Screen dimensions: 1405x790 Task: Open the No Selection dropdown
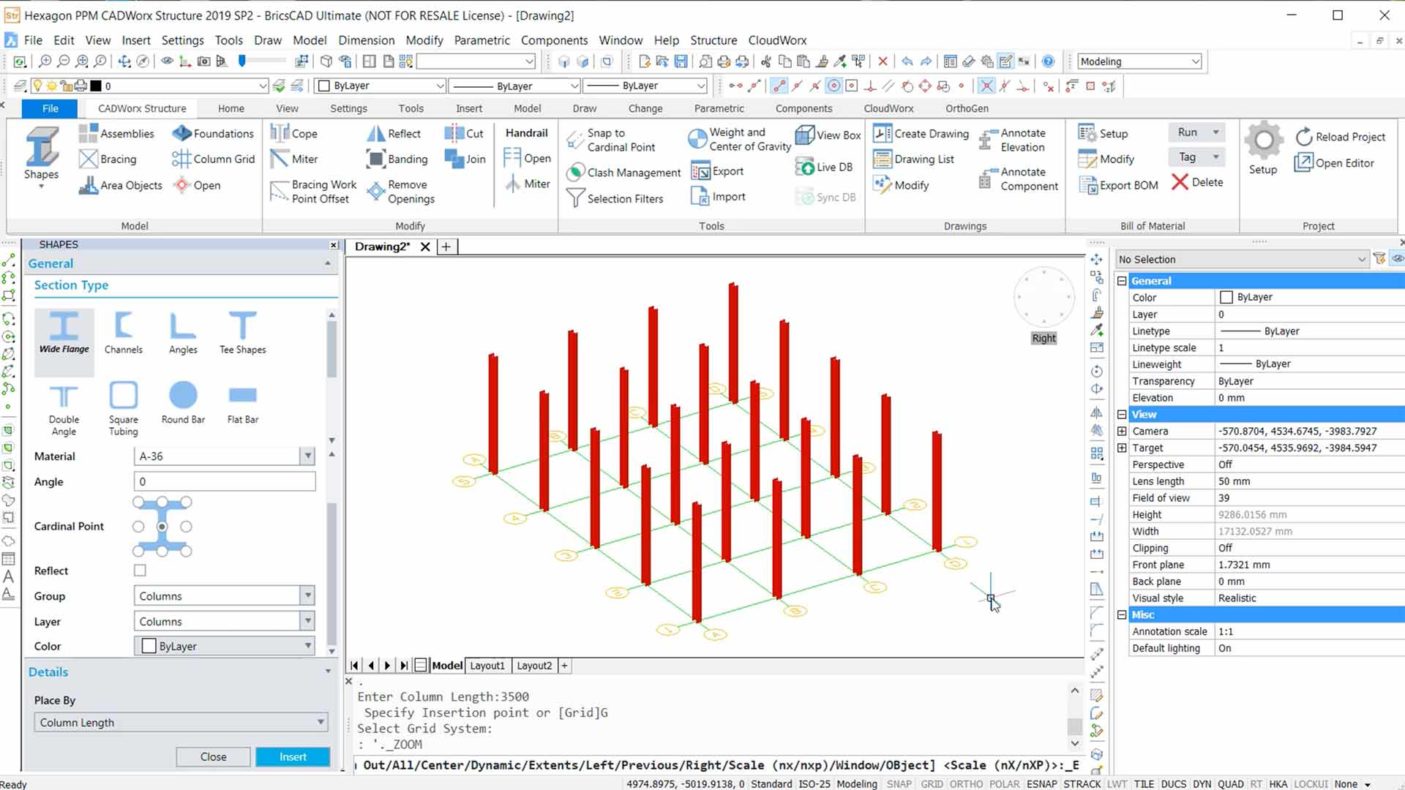[1241, 259]
